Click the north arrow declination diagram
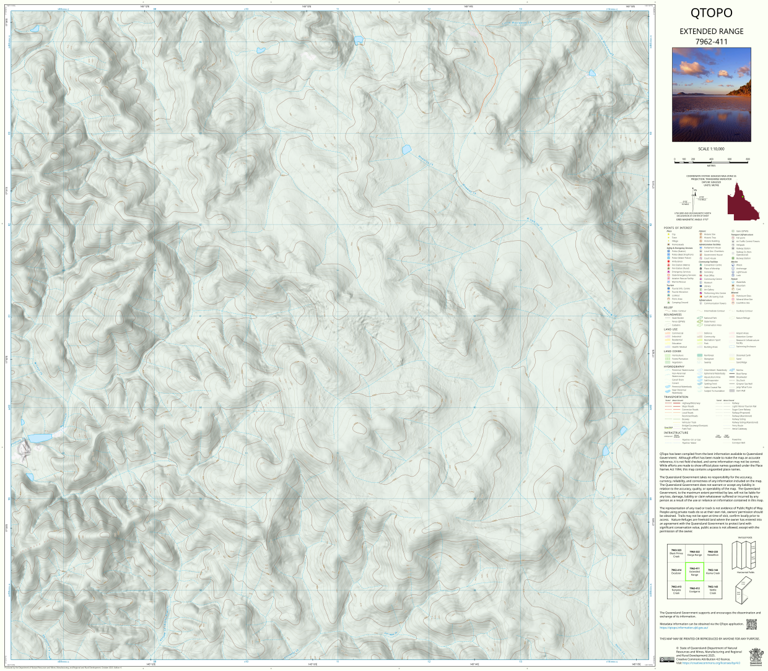 (694, 199)
